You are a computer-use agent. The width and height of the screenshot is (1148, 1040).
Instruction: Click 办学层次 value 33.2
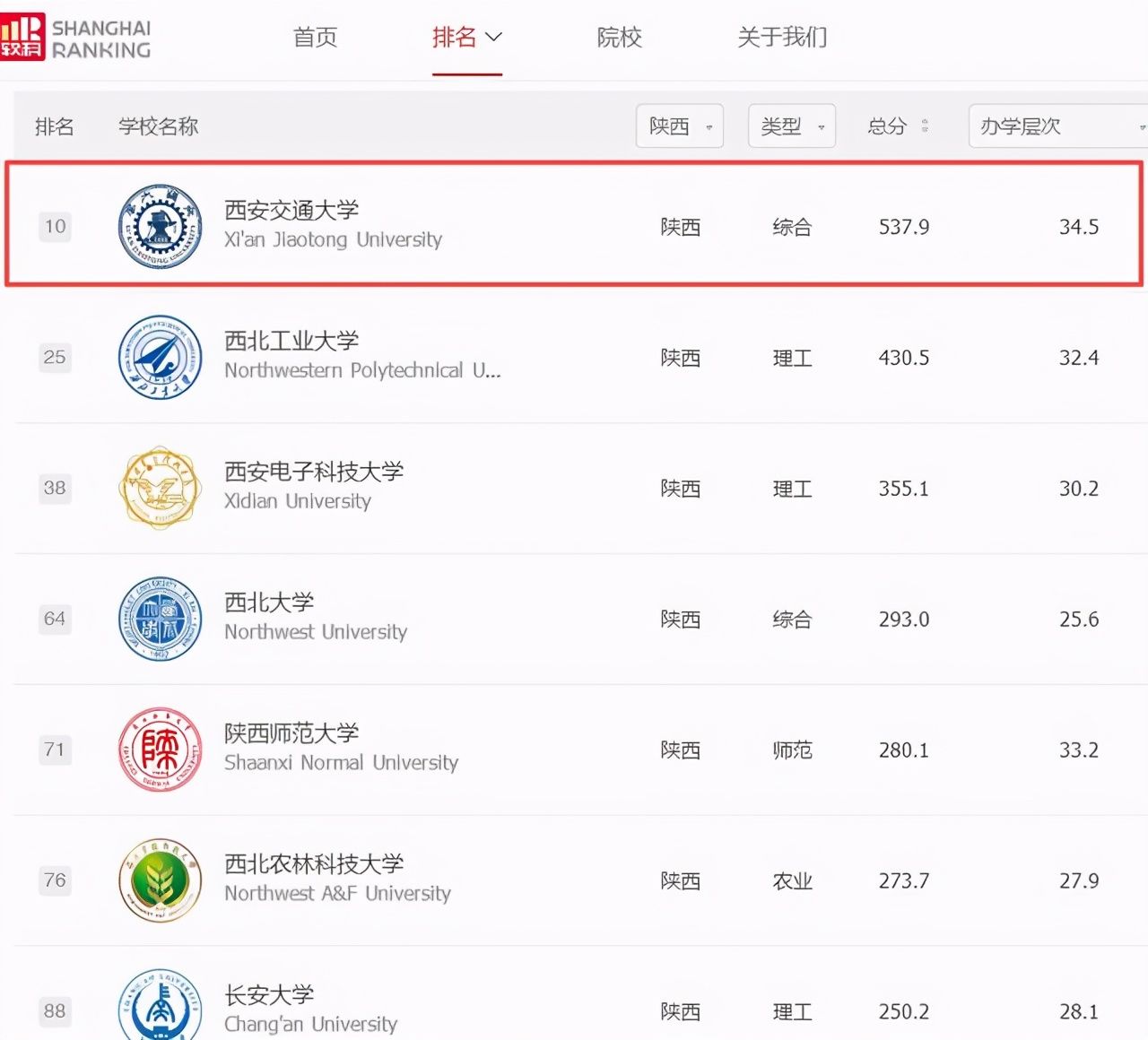[1079, 750]
